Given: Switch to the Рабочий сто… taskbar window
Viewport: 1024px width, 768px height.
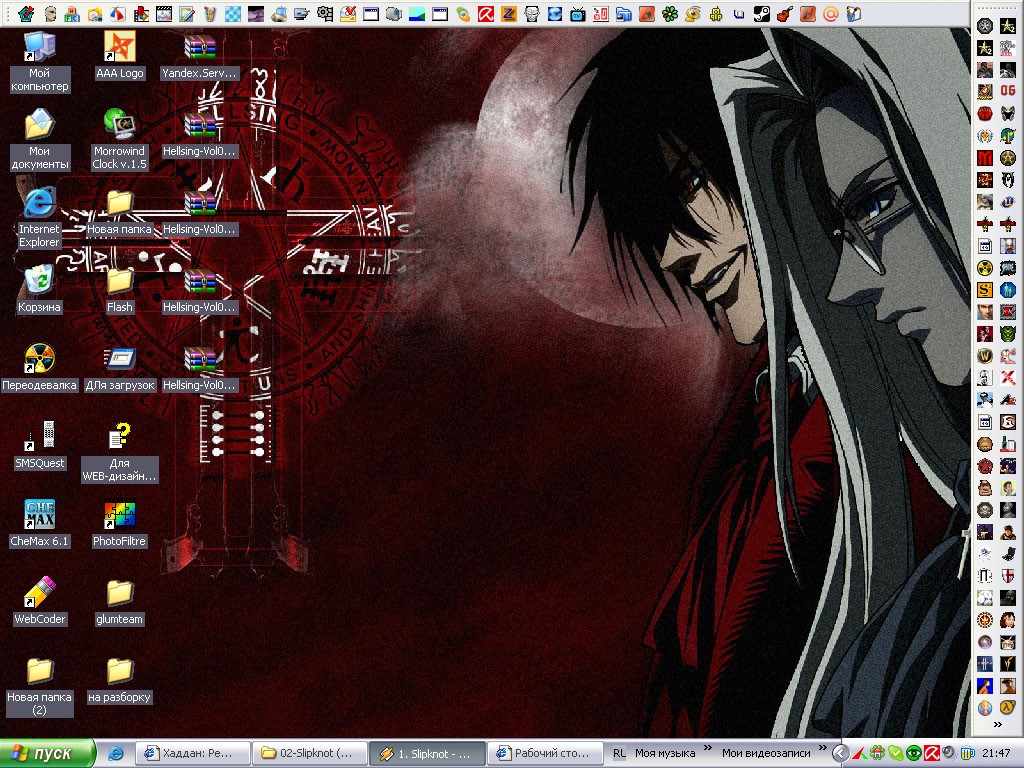Looking at the screenshot, I should [543, 754].
